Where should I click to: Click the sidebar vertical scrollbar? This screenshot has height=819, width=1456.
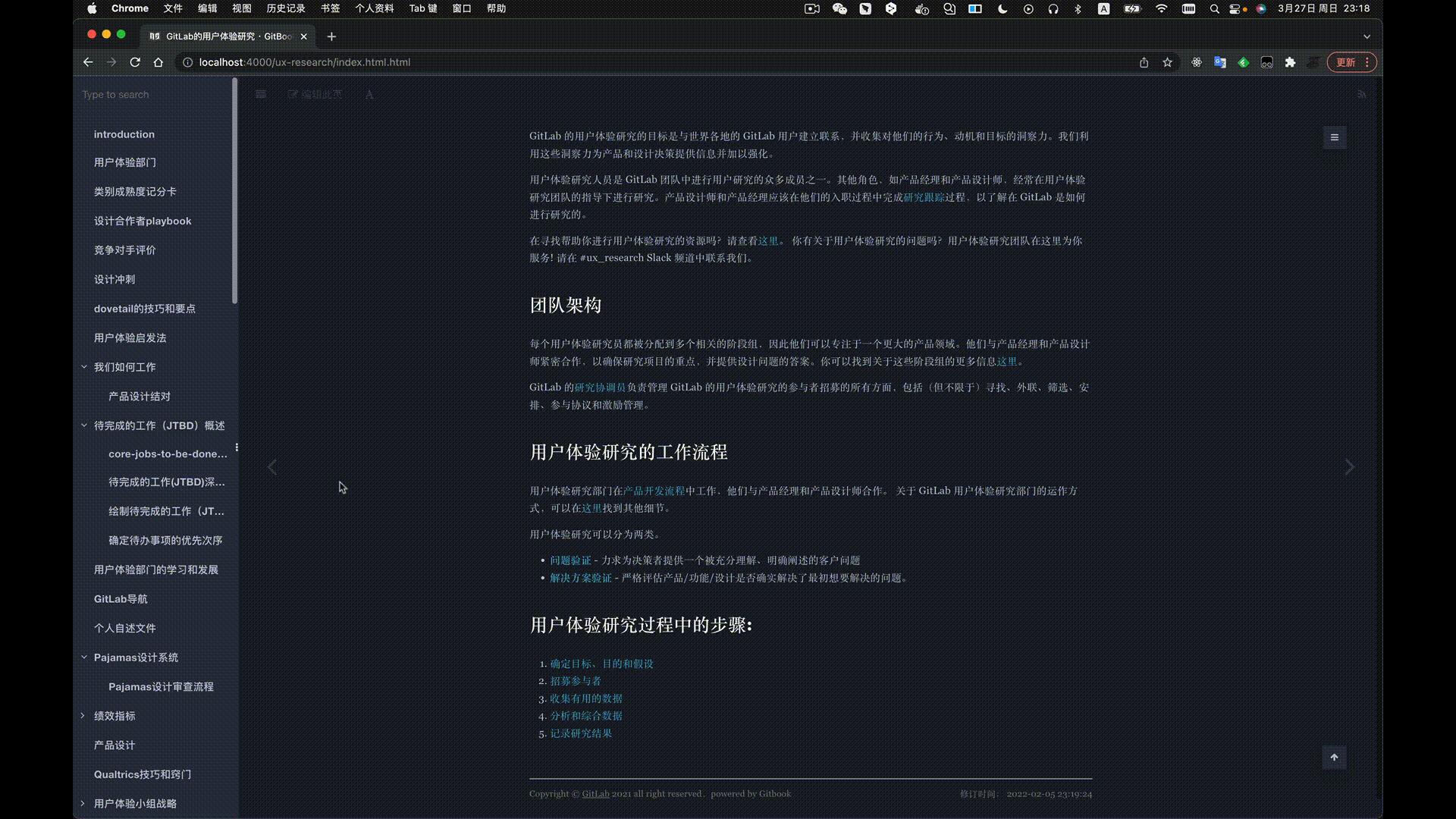click(235, 191)
